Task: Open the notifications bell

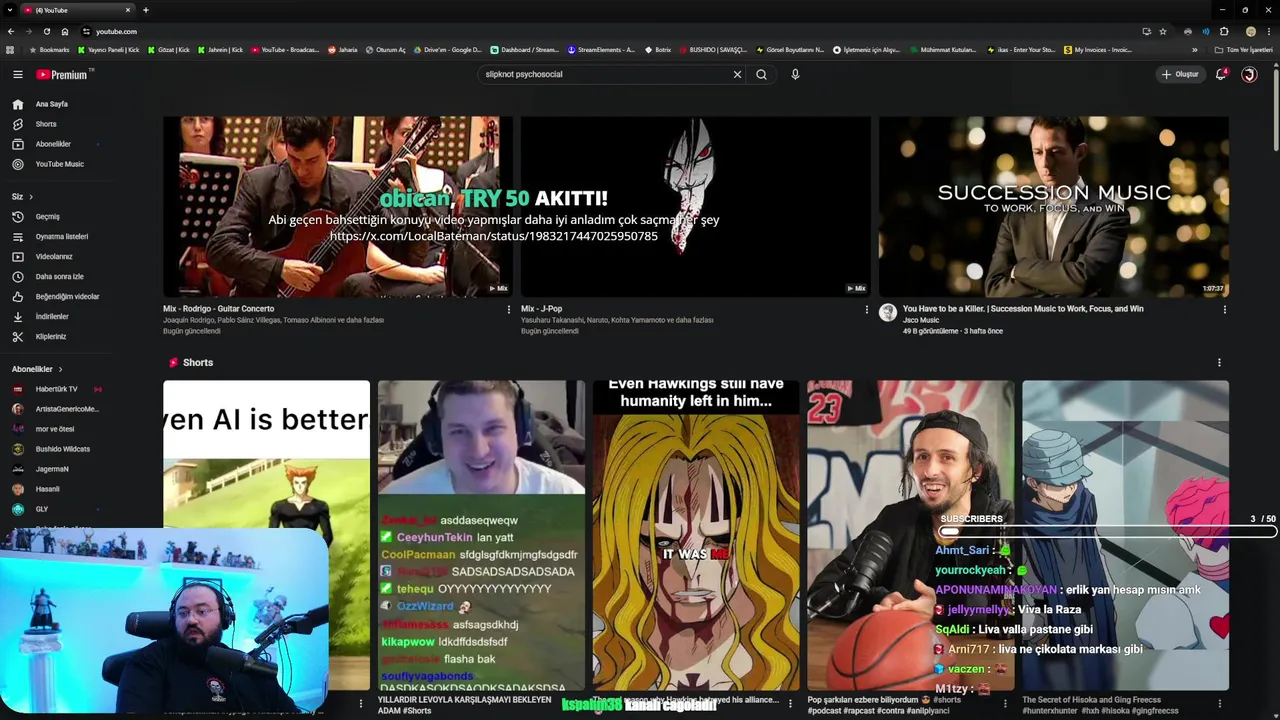Action: click(x=1220, y=74)
